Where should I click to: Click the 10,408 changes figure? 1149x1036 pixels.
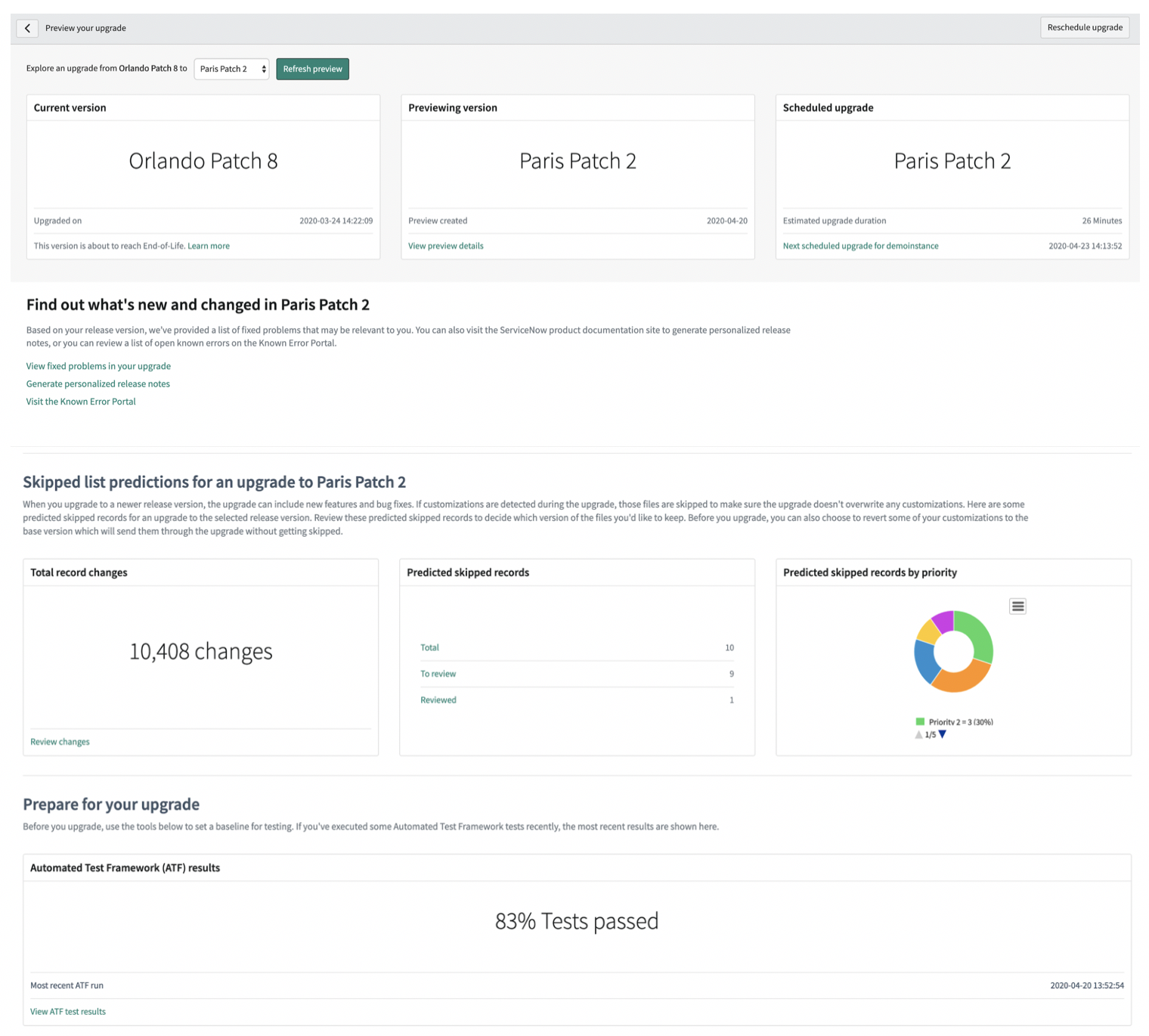pyautogui.click(x=201, y=651)
